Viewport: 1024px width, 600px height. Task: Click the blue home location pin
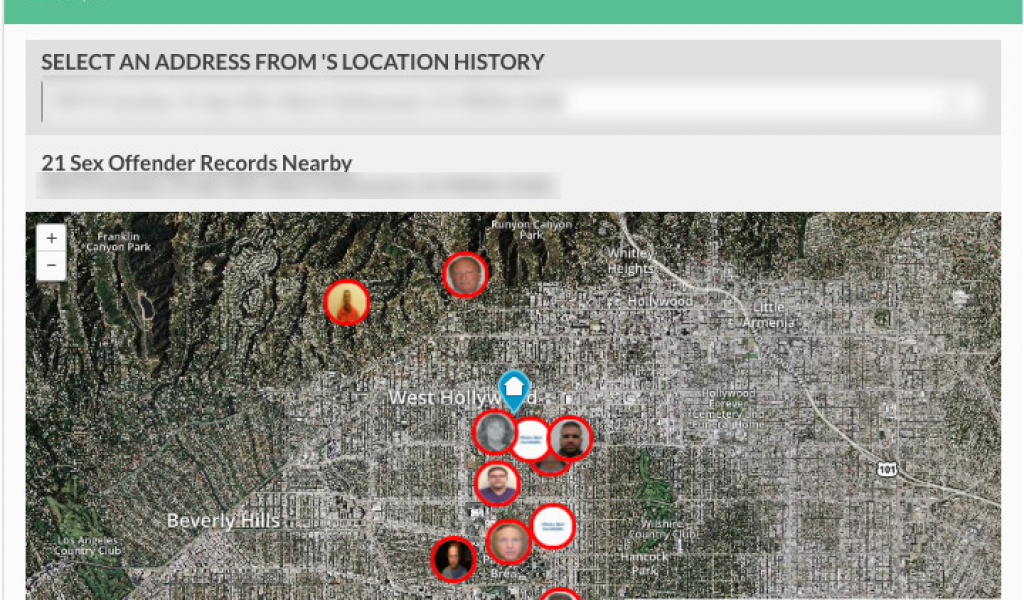click(514, 388)
